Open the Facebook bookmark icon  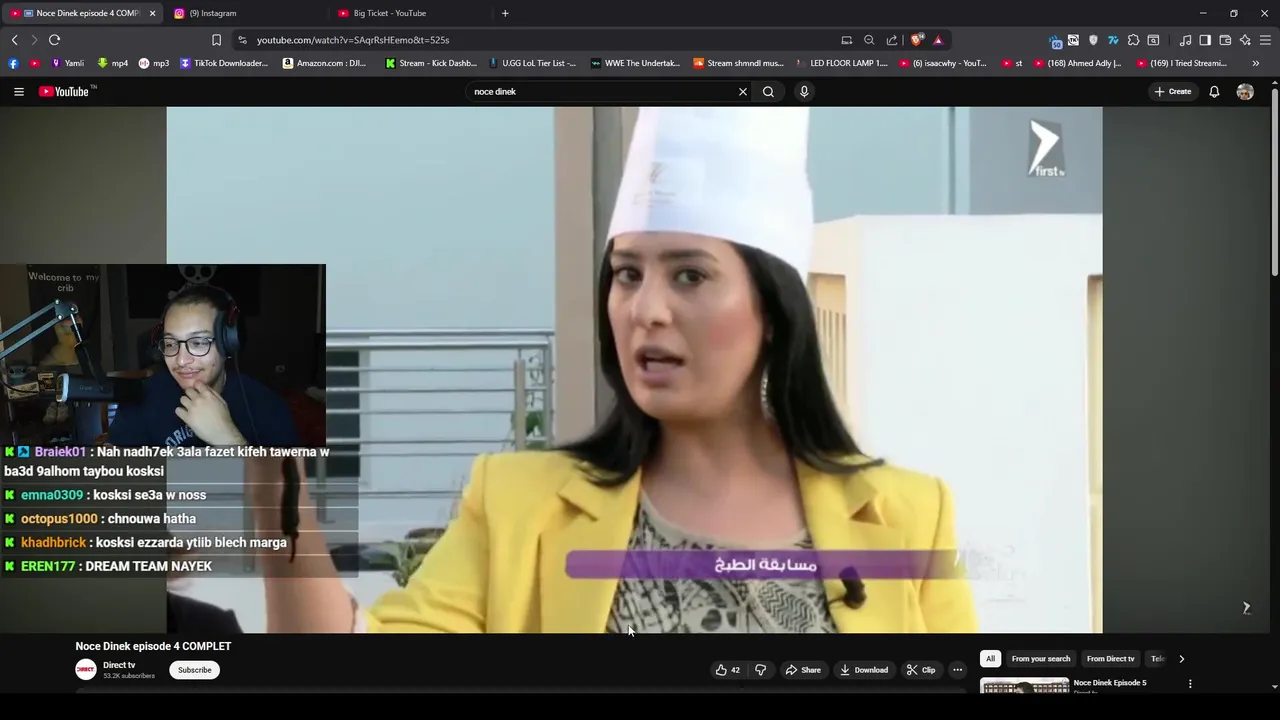[x=13, y=63]
